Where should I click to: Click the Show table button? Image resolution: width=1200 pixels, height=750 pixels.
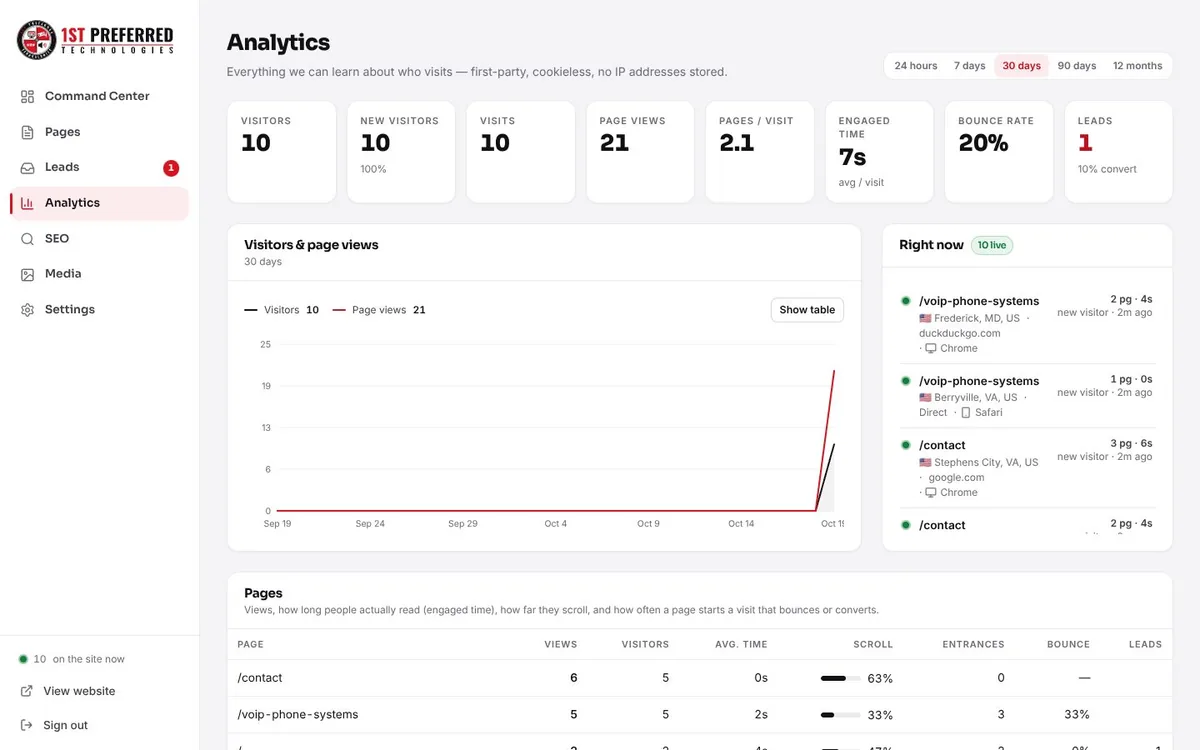(x=807, y=310)
